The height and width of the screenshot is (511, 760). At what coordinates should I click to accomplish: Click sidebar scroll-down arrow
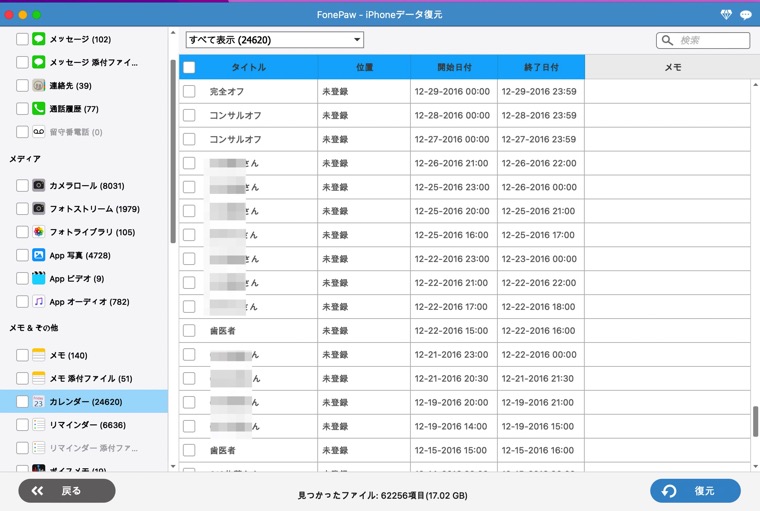click(x=173, y=466)
